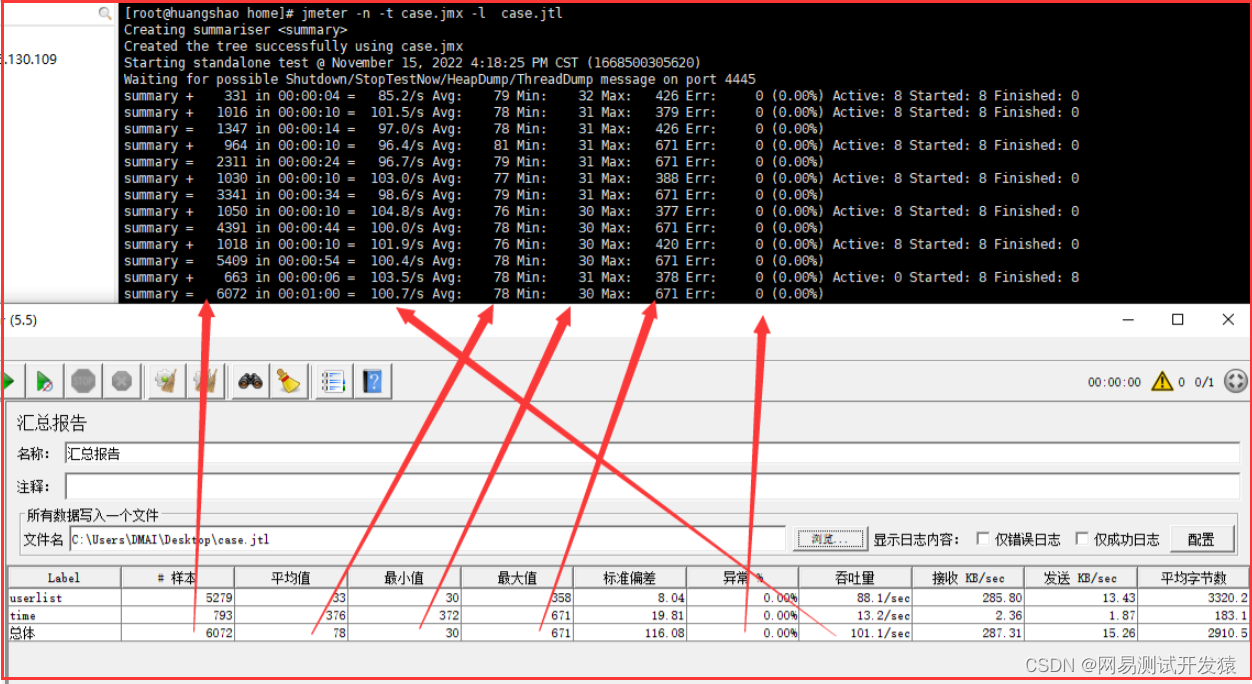Click the time average value 376
The height and width of the screenshot is (684, 1252).
click(x=291, y=615)
